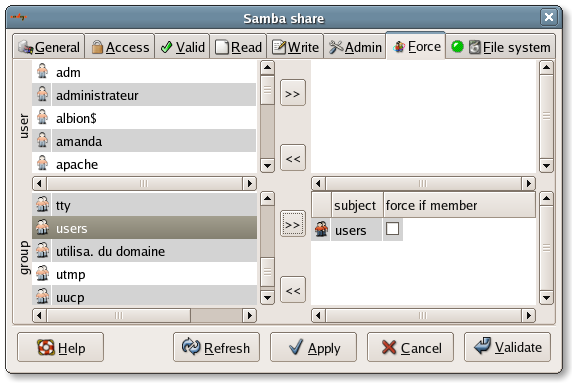Enable force if member for users
Image resolution: width=572 pixels, height=383 pixels.
pyautogui.click(x=393, y=229)
